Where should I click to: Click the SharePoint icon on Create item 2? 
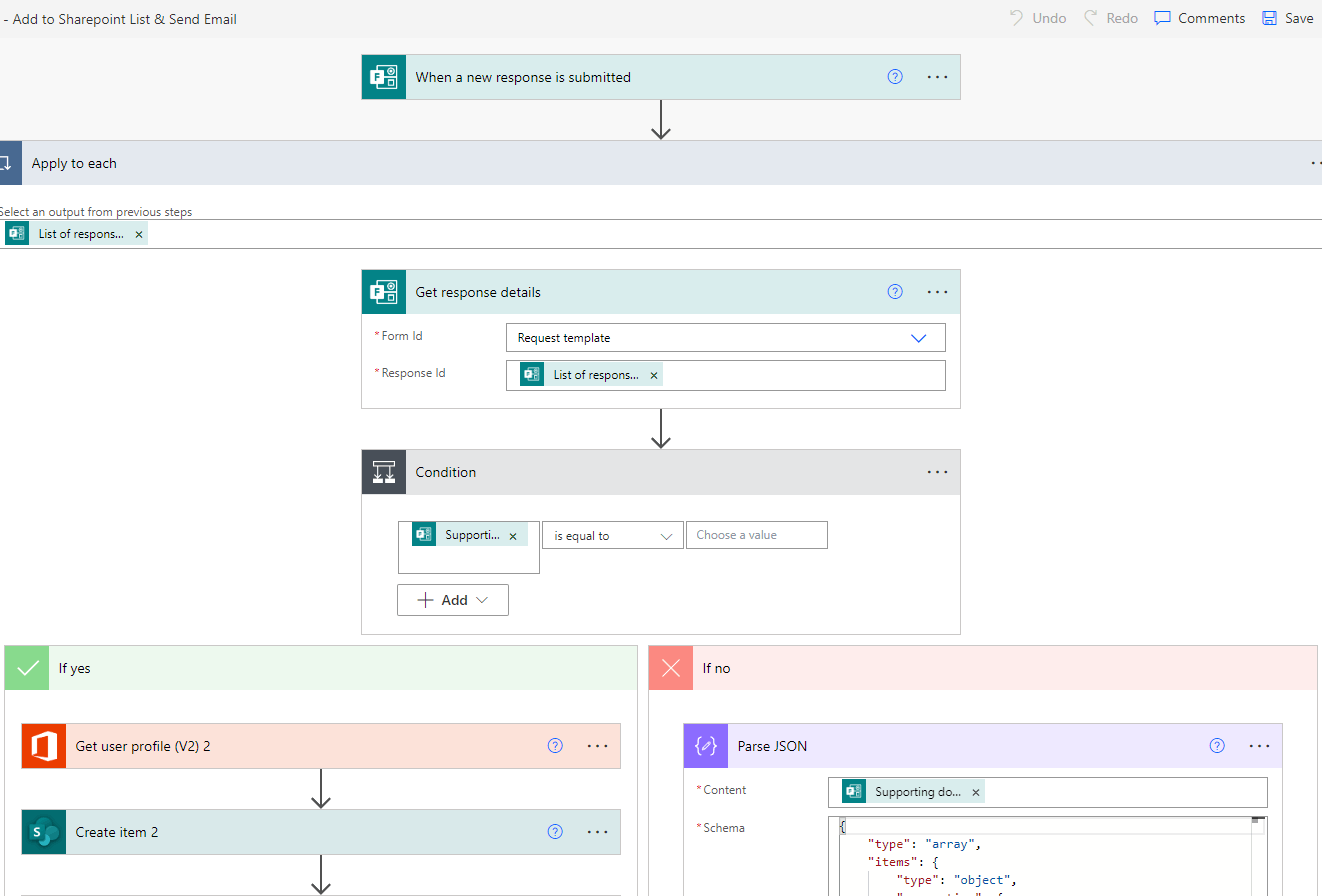pos(44,832)
